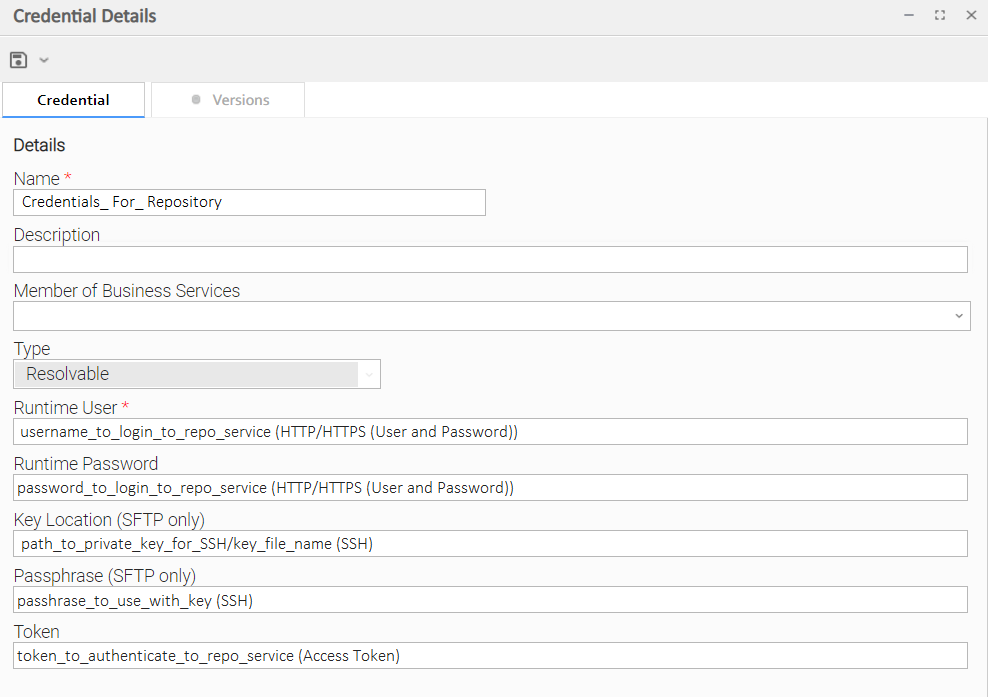The height and width of the screenshot is (697, 988).
Task: Maximize the Credential Details window
Action: pos(939,15)
